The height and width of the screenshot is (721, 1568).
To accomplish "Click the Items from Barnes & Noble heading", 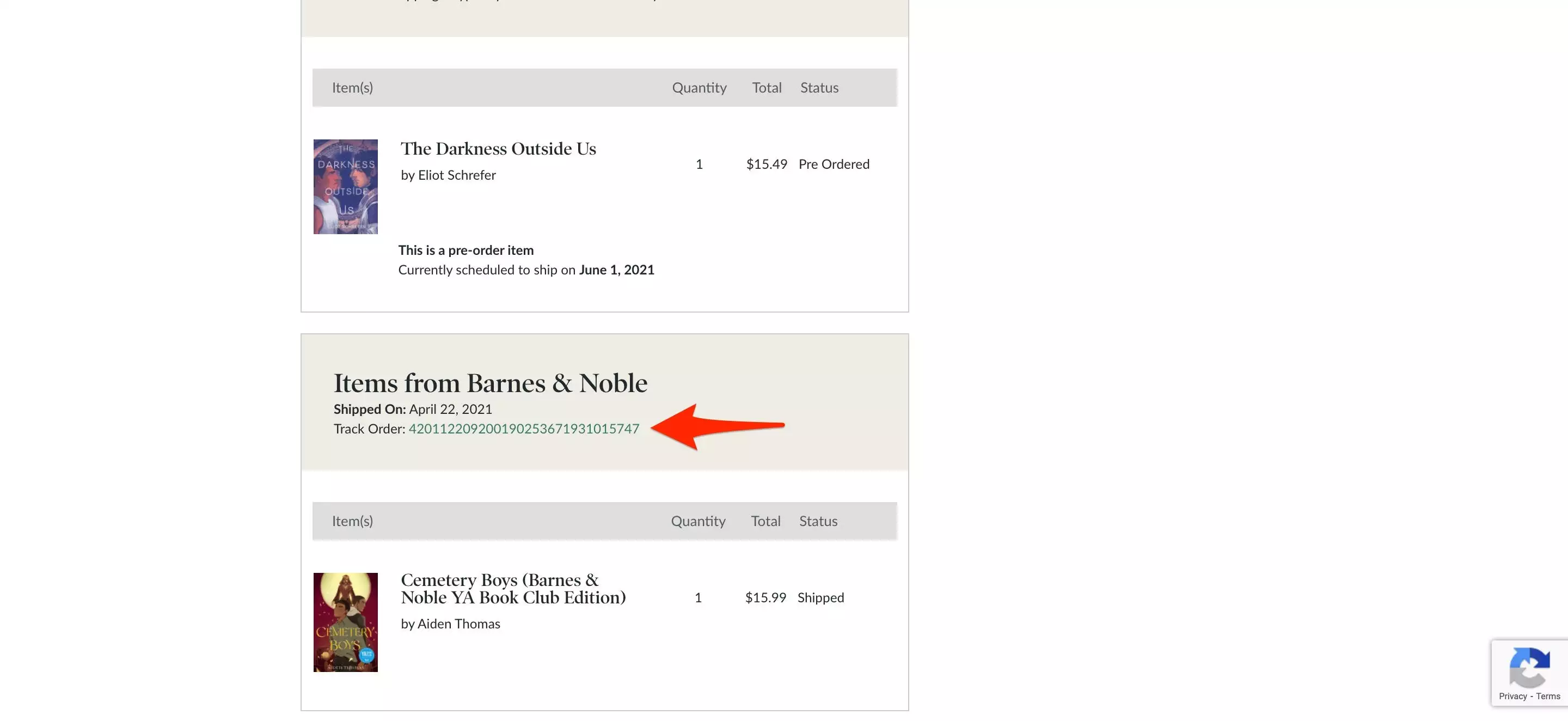I will pyautogui.click(x=490, y=383).
